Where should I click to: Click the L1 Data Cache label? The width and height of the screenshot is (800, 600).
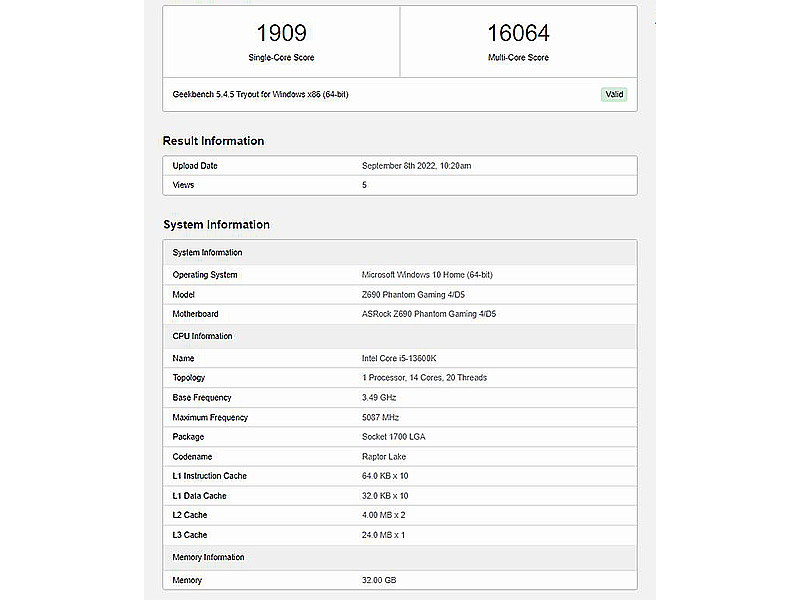coord(199,496)
